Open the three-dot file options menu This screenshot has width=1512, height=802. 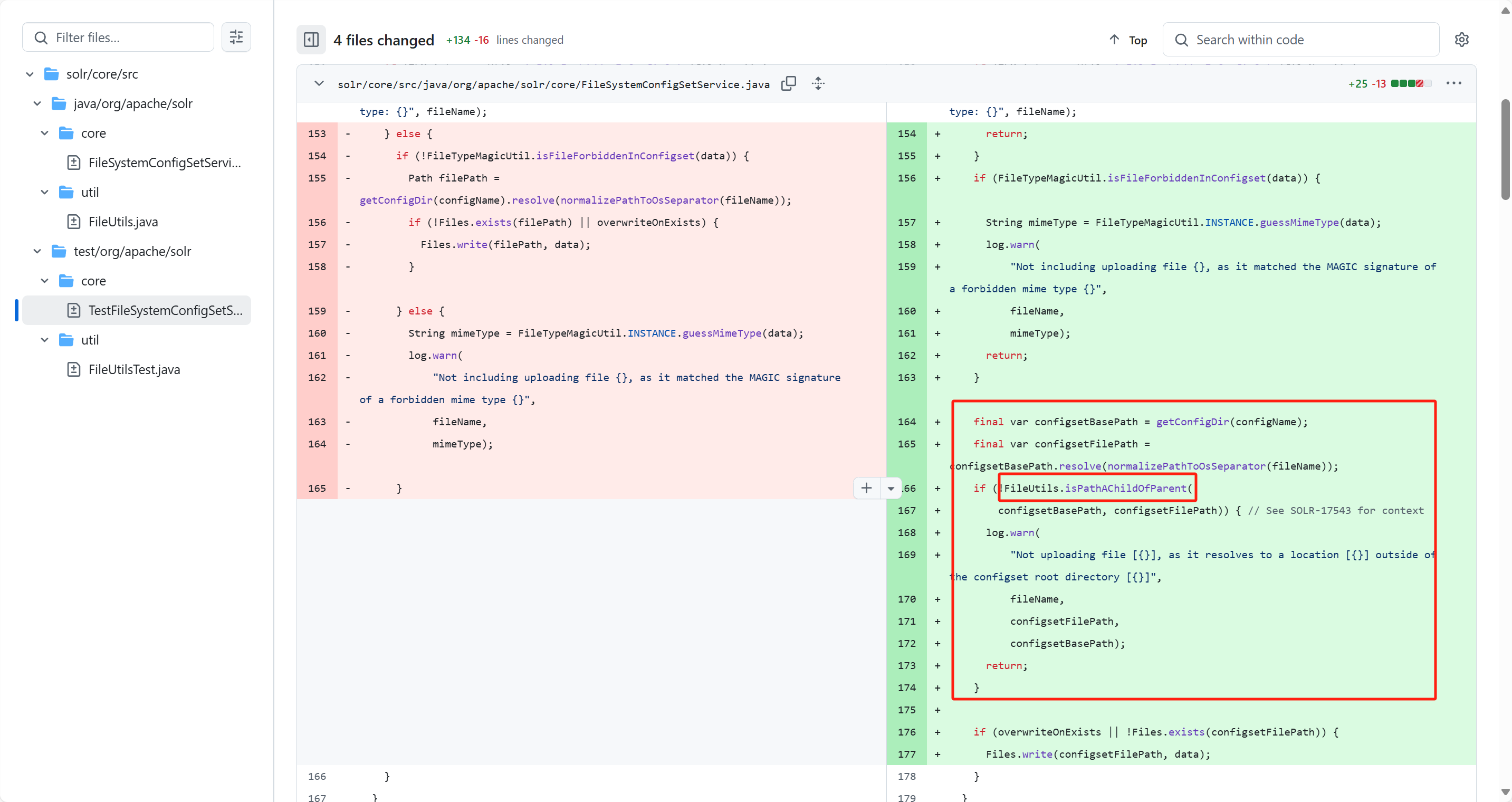pos(1454,83)
